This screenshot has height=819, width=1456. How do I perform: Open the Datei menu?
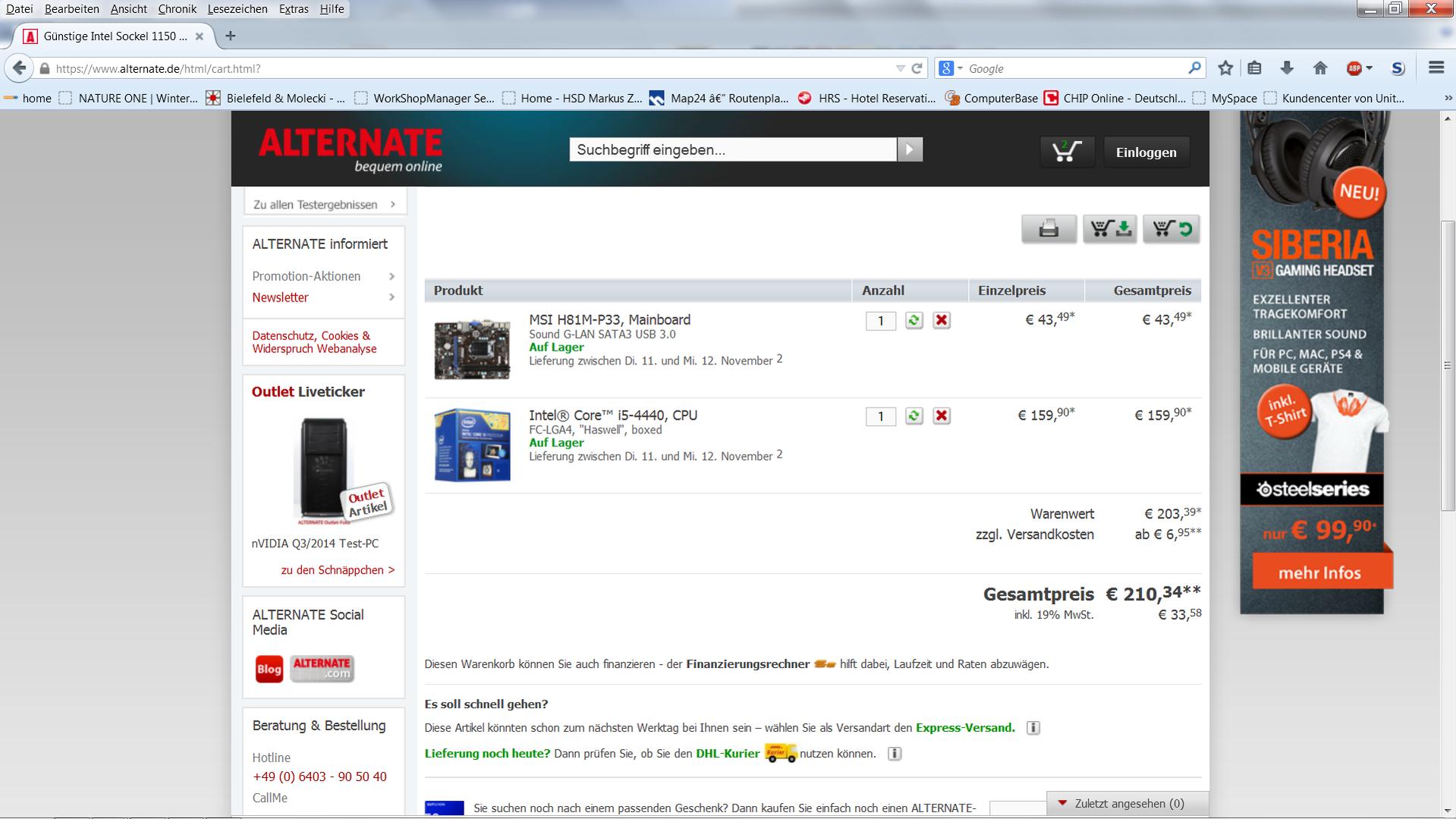pos(20,9)
